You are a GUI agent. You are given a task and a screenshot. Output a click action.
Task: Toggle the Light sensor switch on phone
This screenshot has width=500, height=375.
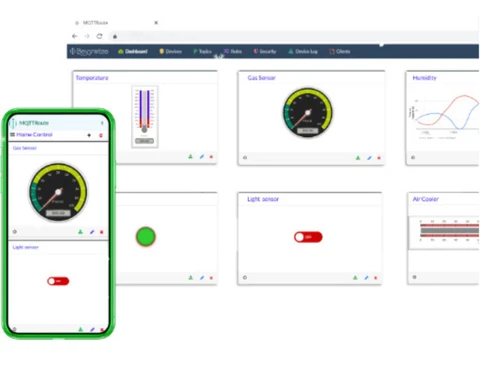58,281
